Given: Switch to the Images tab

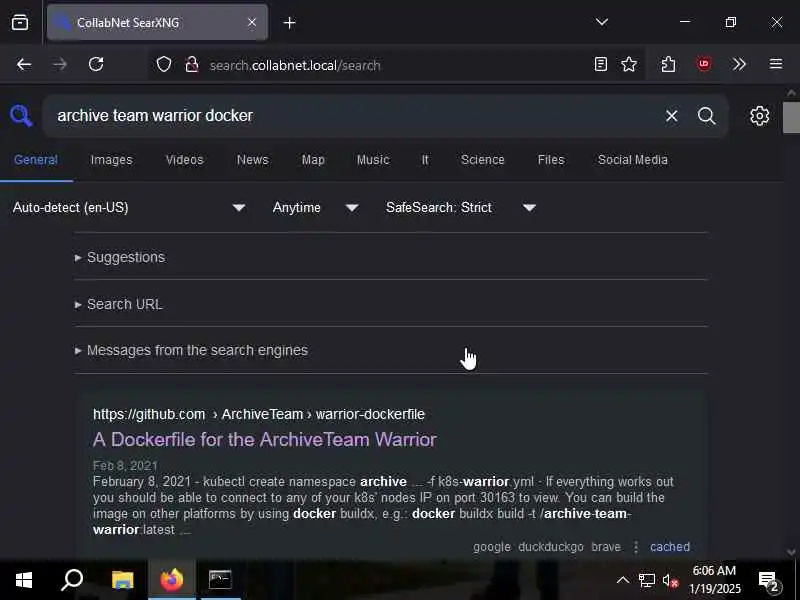Looking at the screenshot, I should [111, 160].
